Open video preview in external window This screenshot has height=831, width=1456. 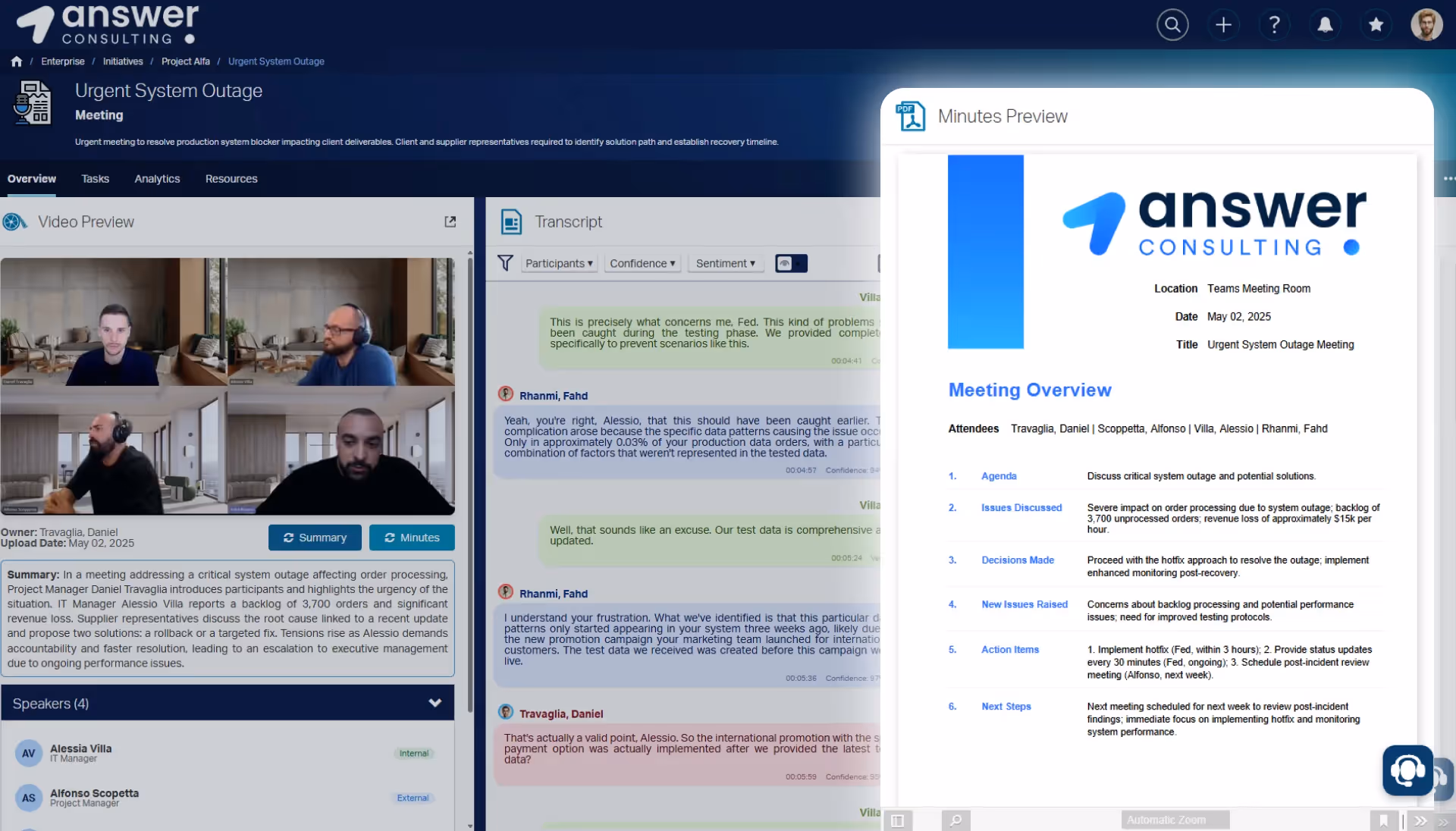pos(450,221)
